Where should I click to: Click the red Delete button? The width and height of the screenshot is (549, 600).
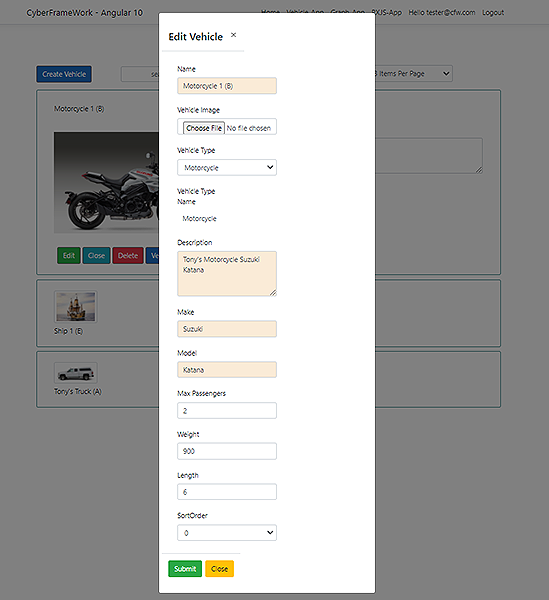click(128, 256)
